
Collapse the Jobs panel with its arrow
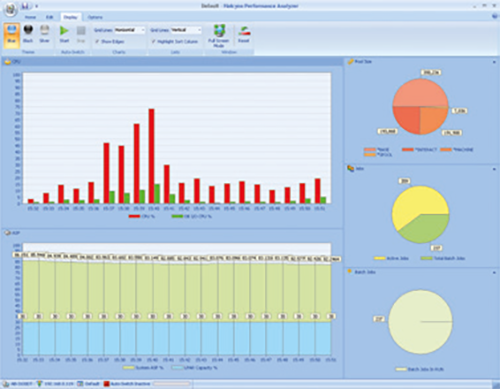click(x=494, y=169)
